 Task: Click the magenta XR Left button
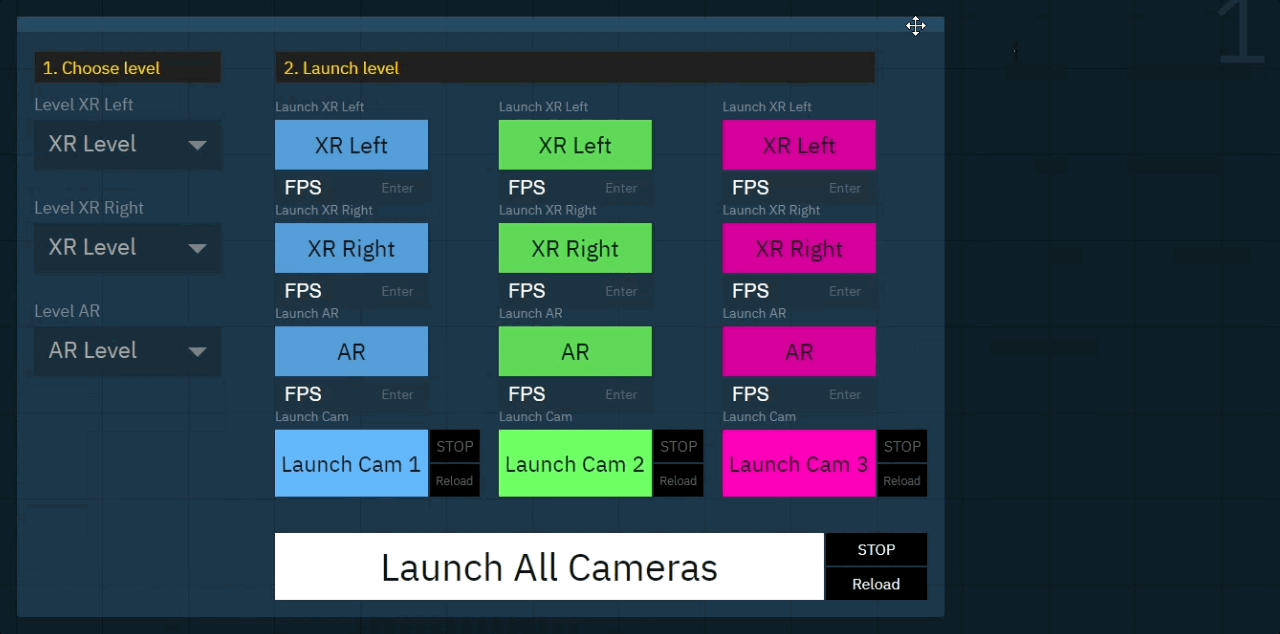[x=799, y=146]
